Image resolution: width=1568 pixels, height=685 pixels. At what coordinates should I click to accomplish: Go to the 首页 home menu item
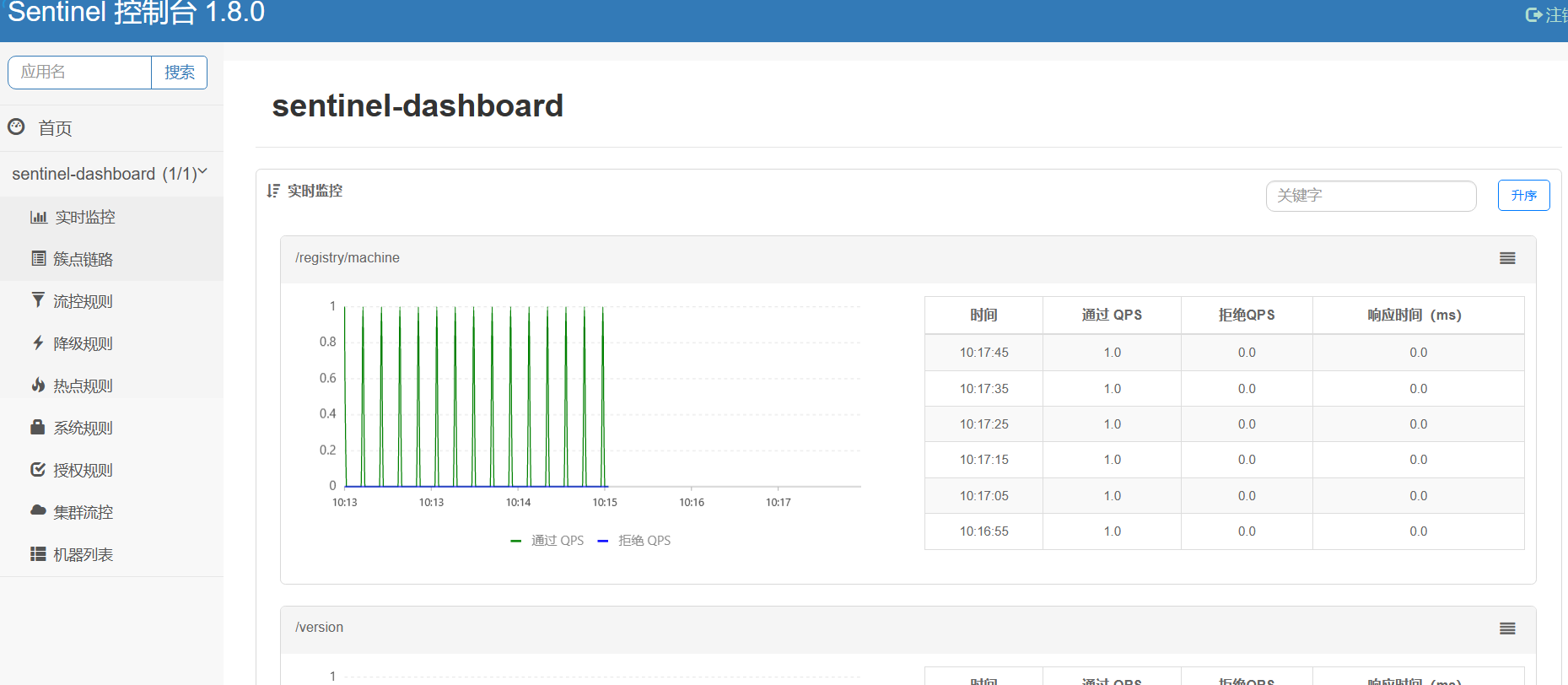coord(55,128)
